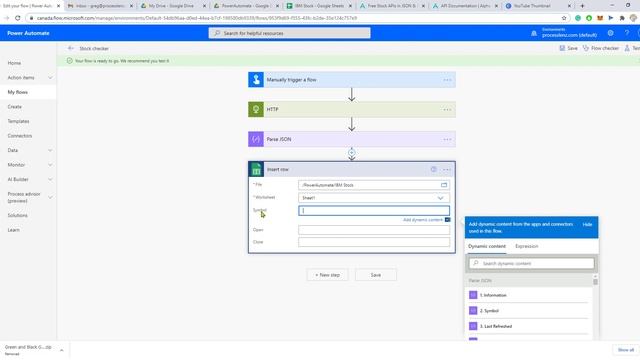Open My flows in the sidebar

(18, 92)
